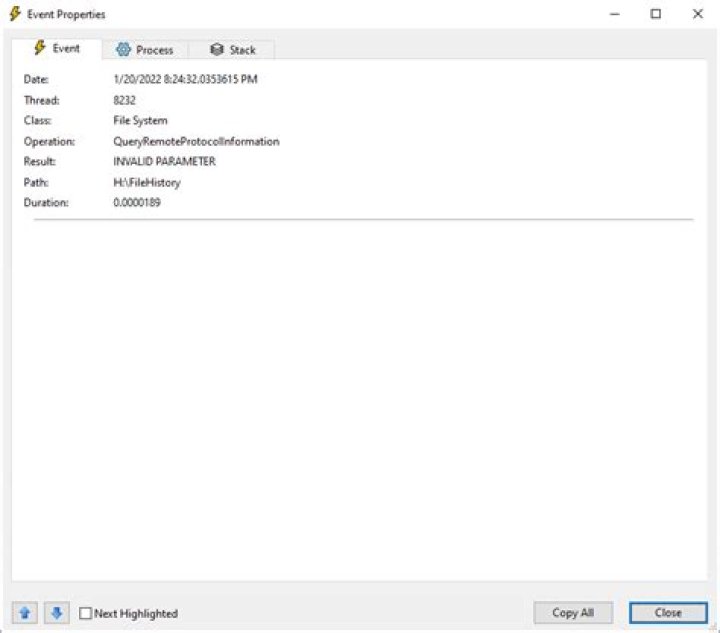
Task: Click the Class: label
Action: (37, 121)
